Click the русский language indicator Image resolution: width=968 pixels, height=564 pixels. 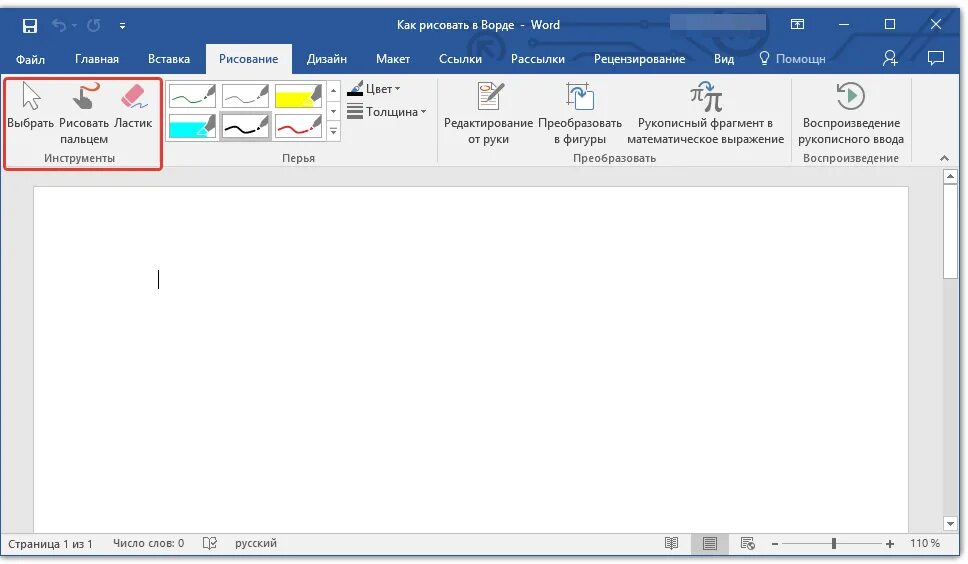pos(256,544)
